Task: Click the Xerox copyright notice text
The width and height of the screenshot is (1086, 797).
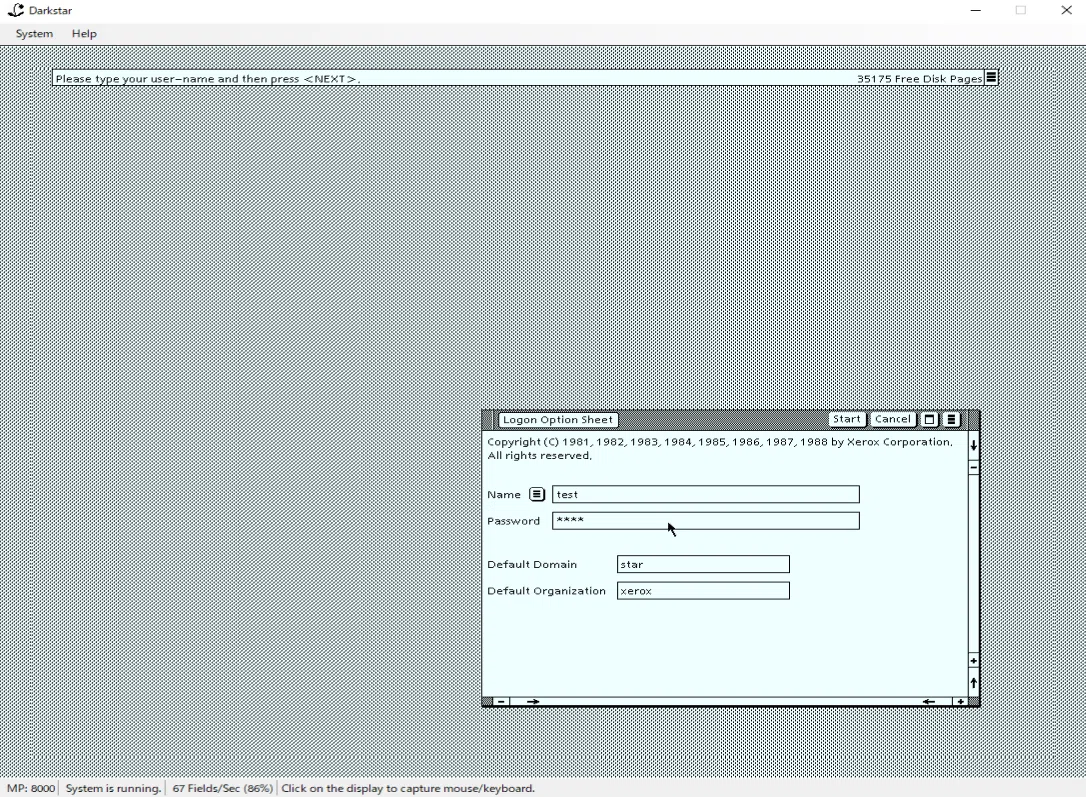Action: (720, 449)
